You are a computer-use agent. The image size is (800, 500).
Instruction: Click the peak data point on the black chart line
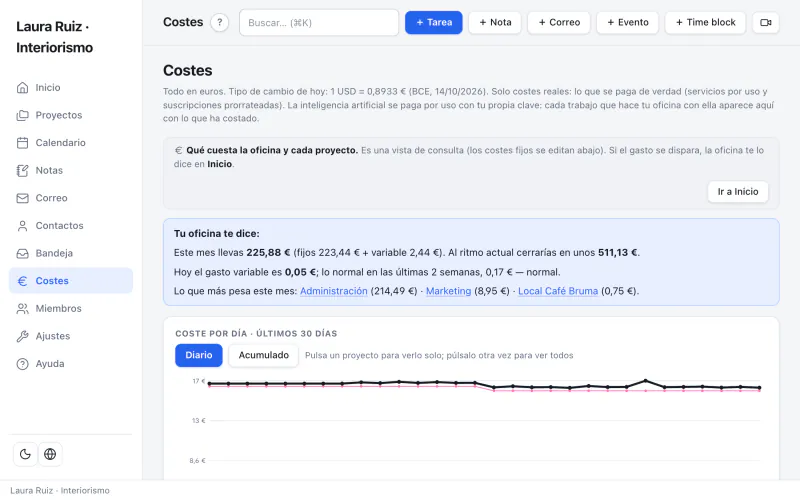click(645, 381)
